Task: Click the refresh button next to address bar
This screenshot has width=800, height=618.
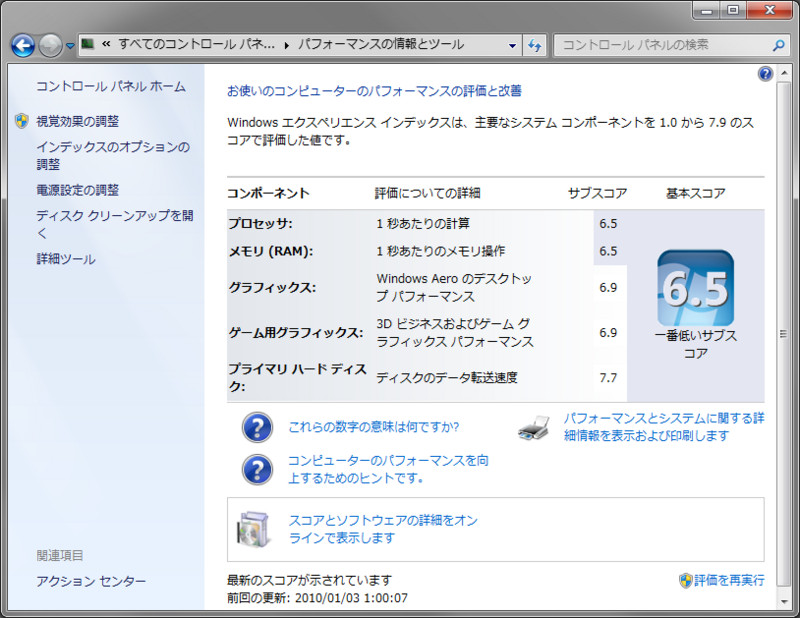Action: (535, 45)
